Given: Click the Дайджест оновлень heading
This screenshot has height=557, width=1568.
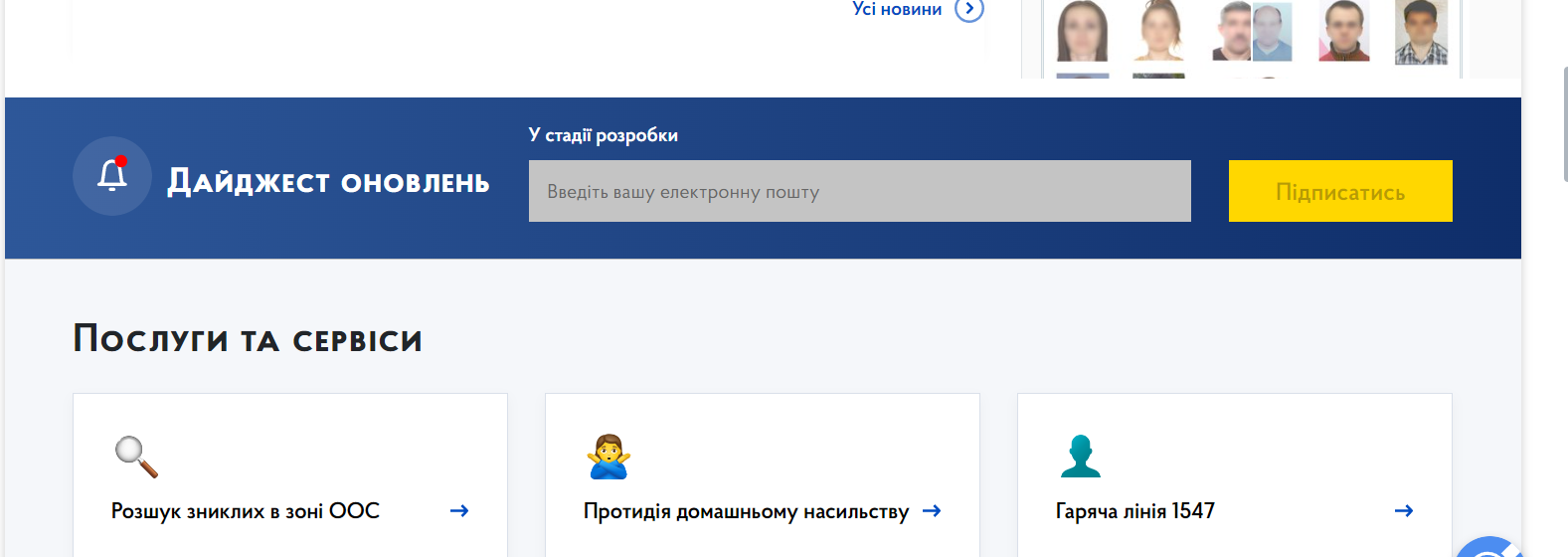Looking at the screenshot, I should tap(328, 182).
